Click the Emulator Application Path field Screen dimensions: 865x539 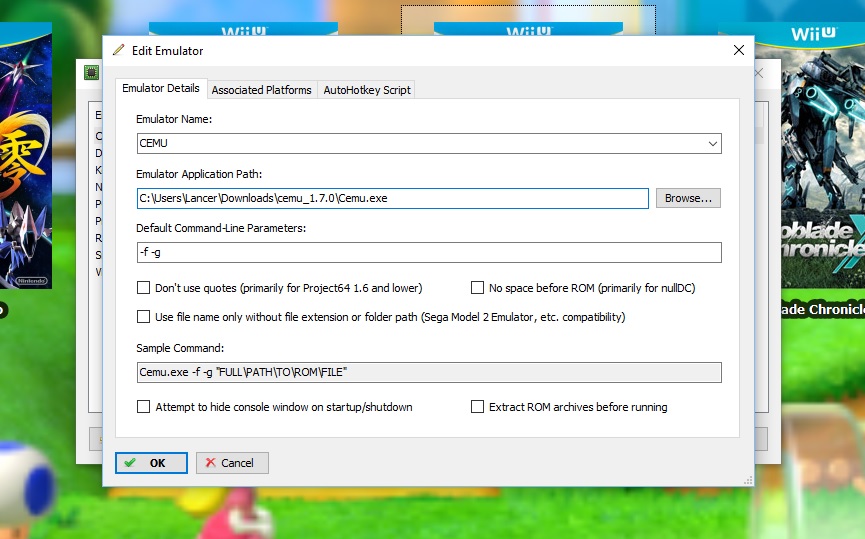[393, 199]
